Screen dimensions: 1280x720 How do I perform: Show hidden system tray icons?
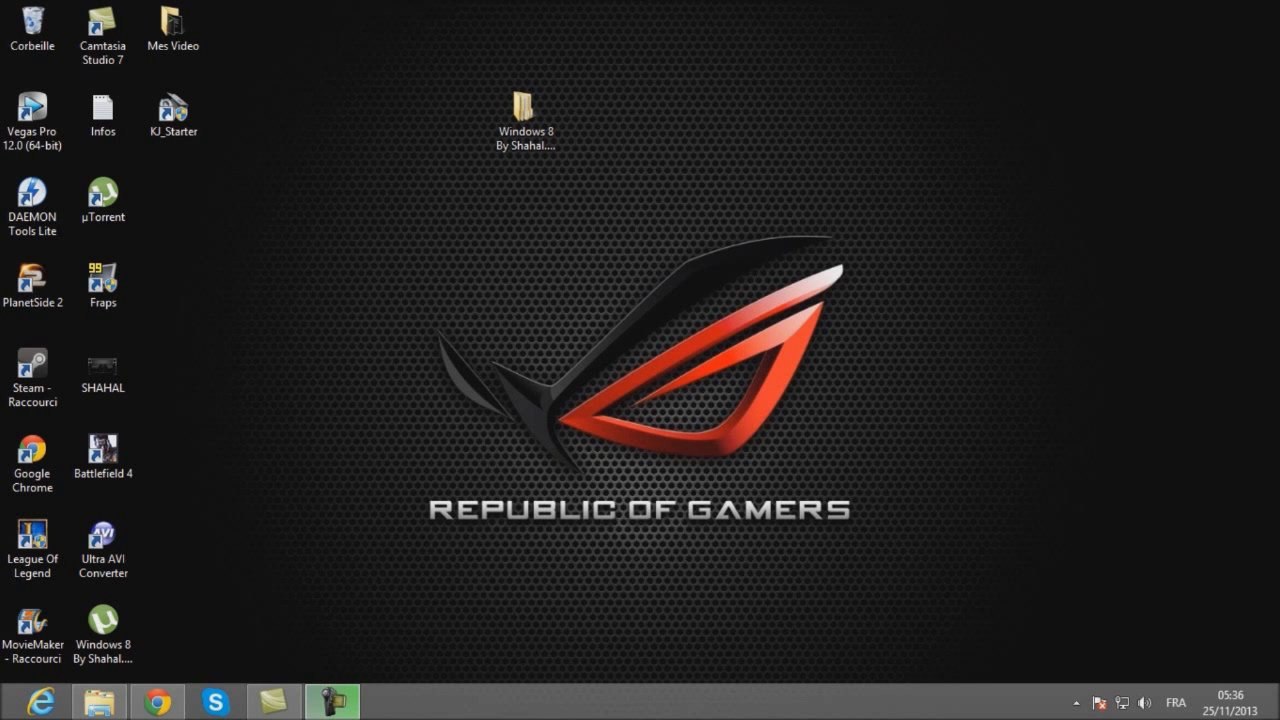pyautogui.click(x=1076, y=703)
